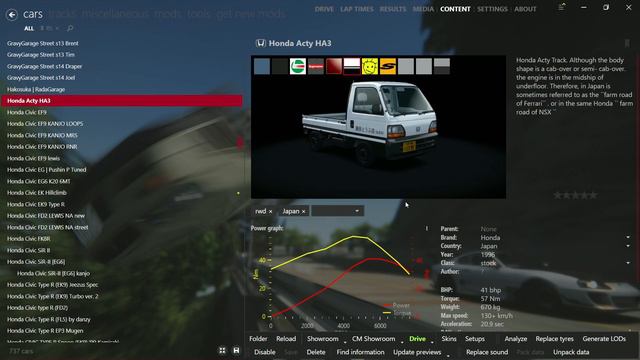Select Honda Civic SiR-II (EG6) kanjo child item
This screenshot has width=640, height=360.
click(122, 273)
